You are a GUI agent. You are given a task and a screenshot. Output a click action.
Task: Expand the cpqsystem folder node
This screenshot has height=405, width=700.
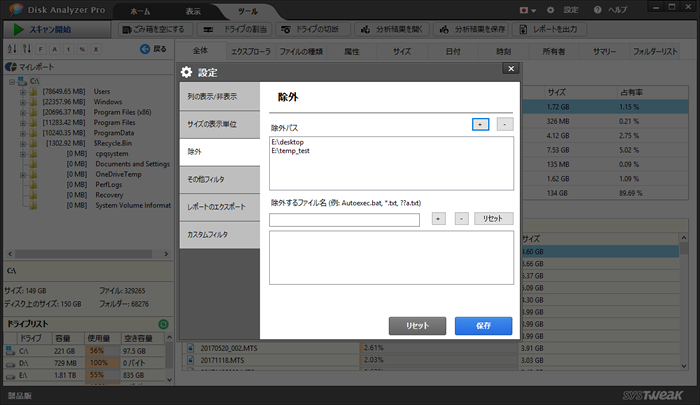point(23,154)
